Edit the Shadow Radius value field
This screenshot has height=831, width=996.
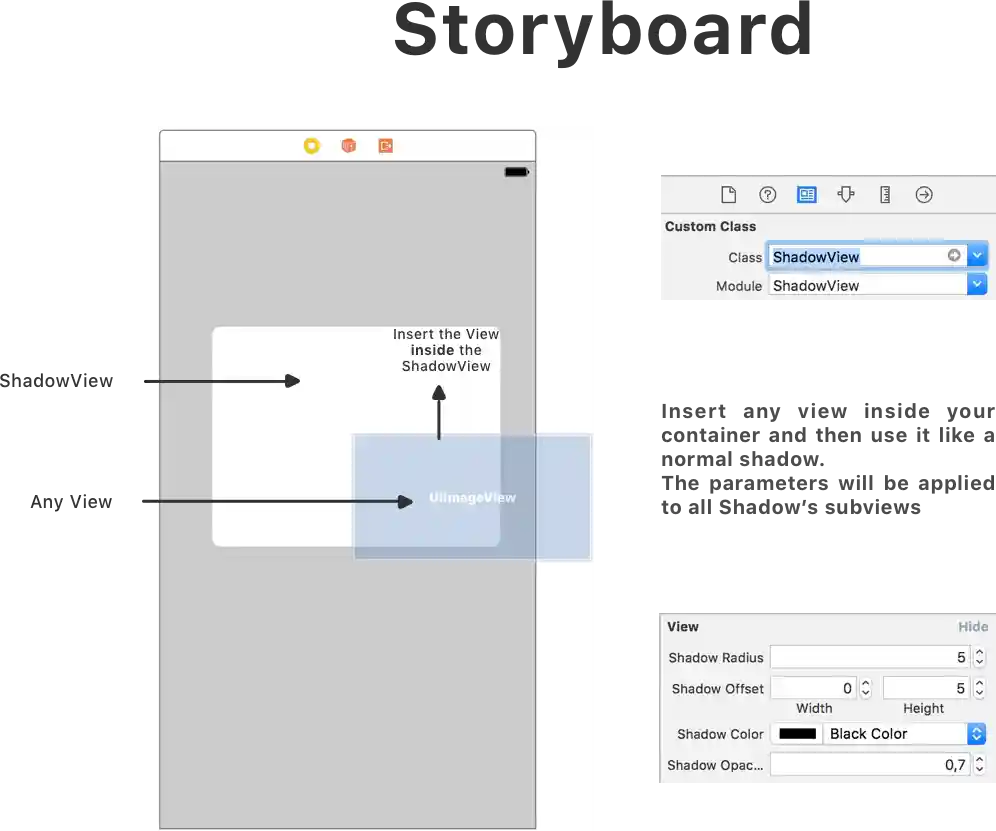870,657
